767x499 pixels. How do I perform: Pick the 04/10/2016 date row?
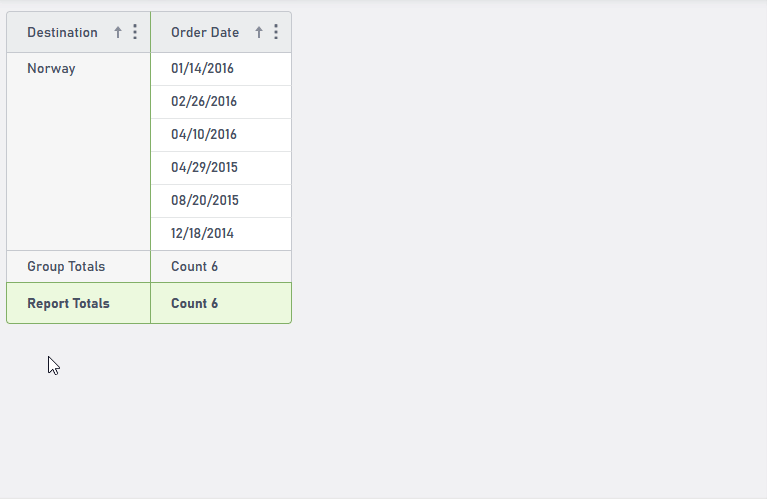point(204,135)
